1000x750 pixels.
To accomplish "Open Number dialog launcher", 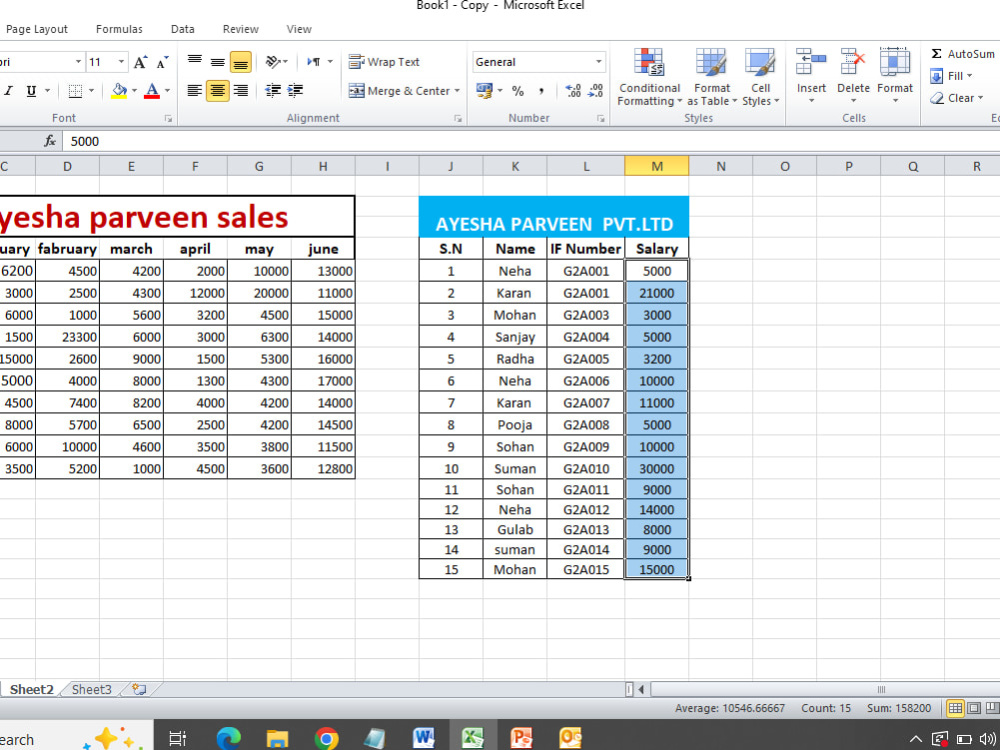I will (600, 119).
